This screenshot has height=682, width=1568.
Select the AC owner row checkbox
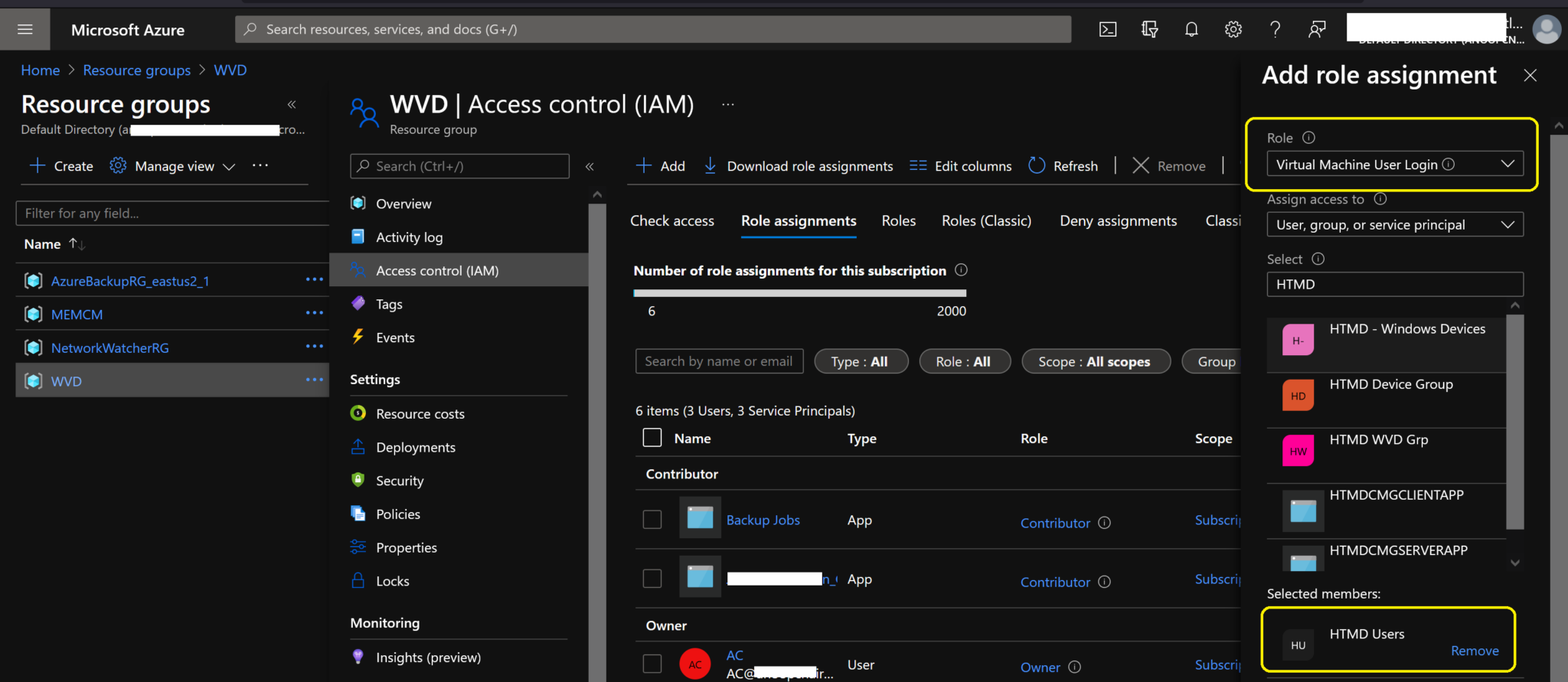652,664
